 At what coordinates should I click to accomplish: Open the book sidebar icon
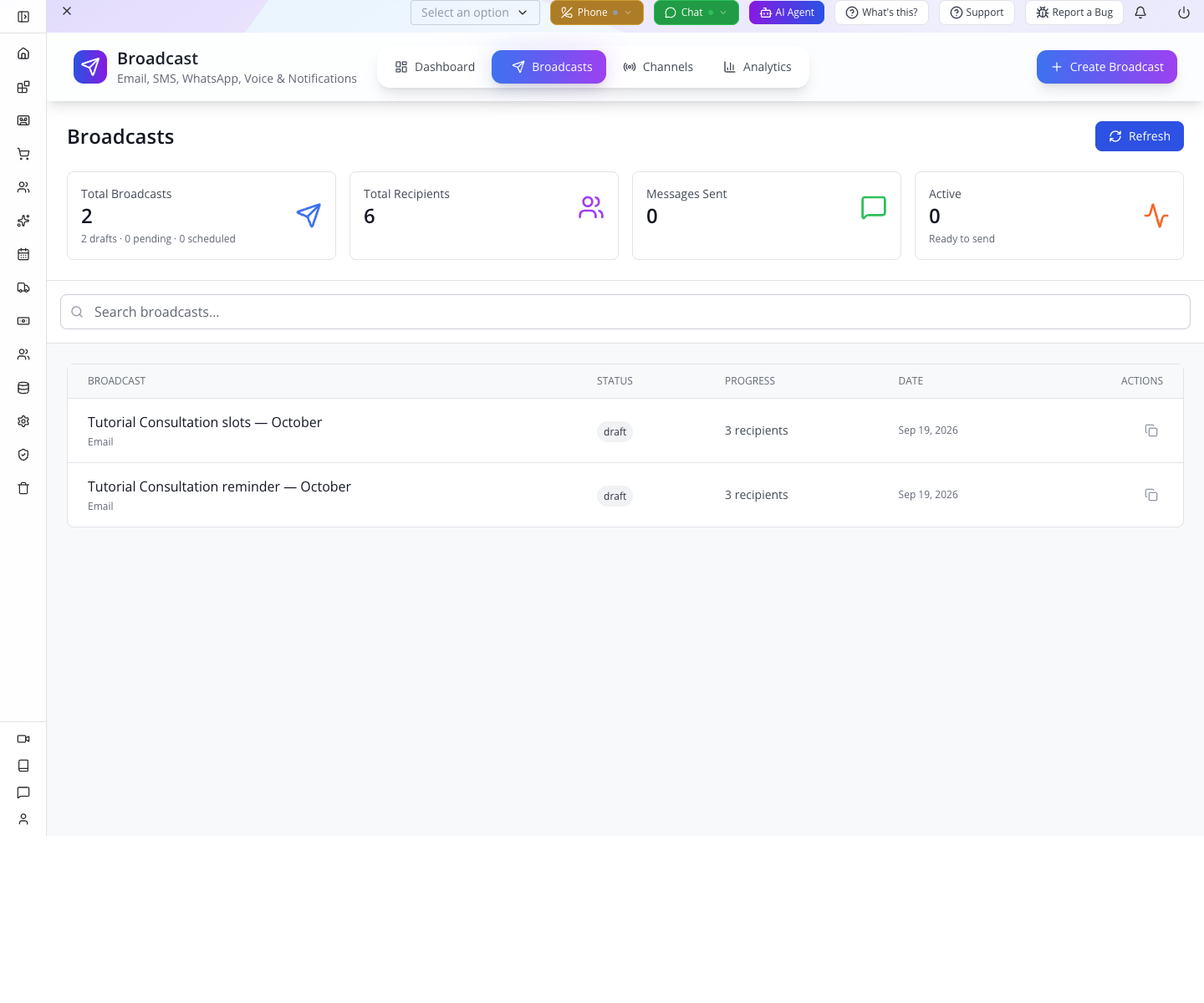coord(23,766)
